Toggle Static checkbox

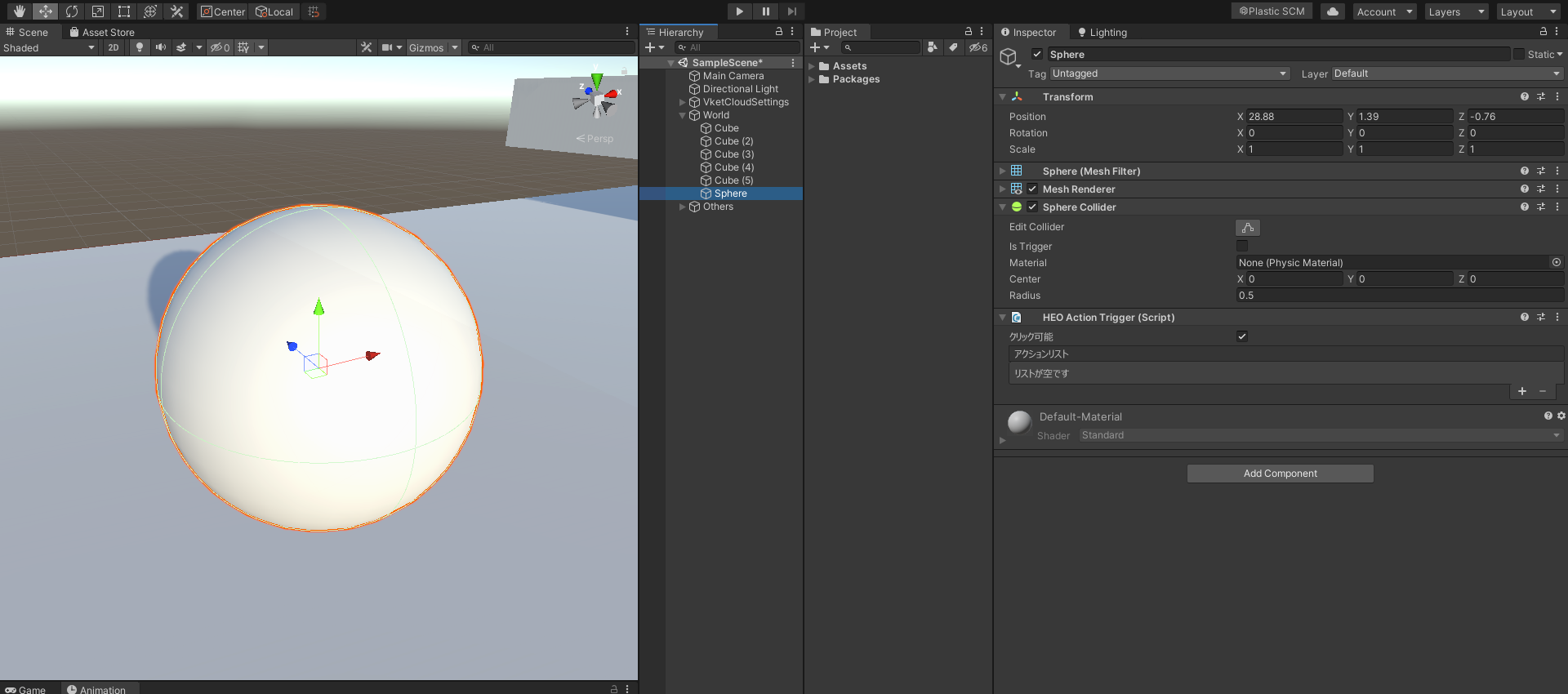pos(1519,54)
